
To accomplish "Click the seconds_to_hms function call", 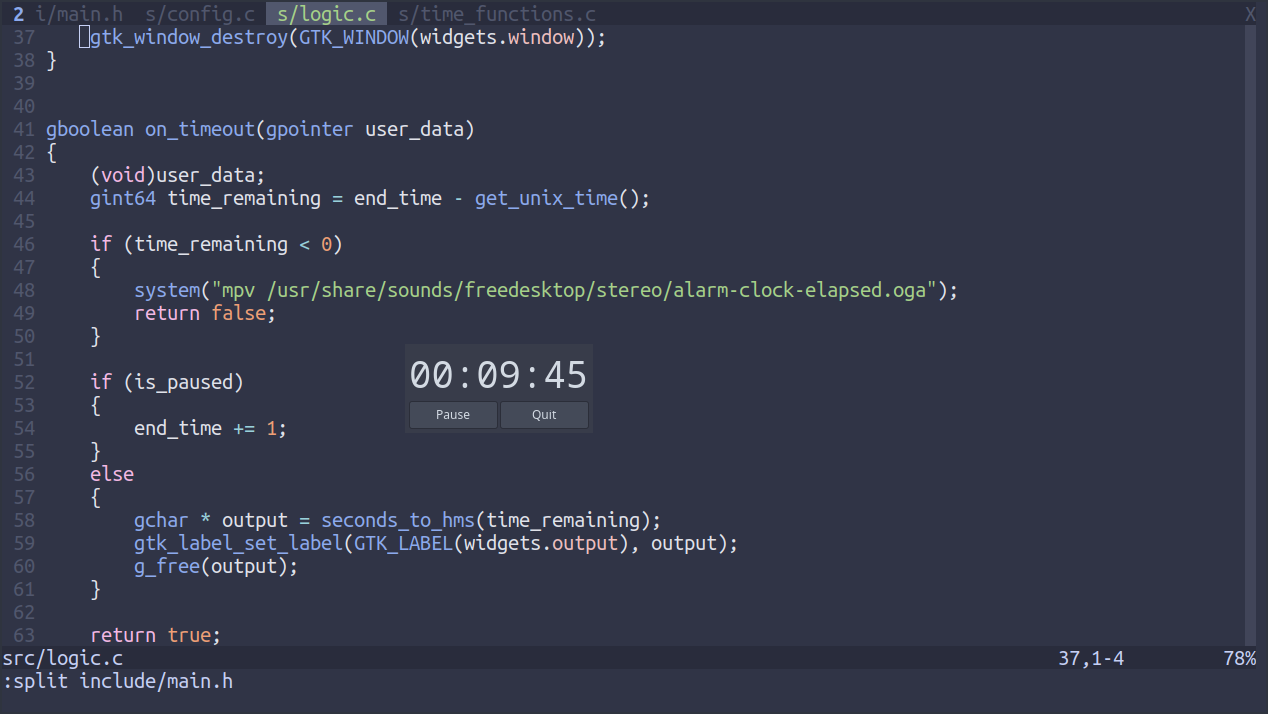I will pos(398,520).
